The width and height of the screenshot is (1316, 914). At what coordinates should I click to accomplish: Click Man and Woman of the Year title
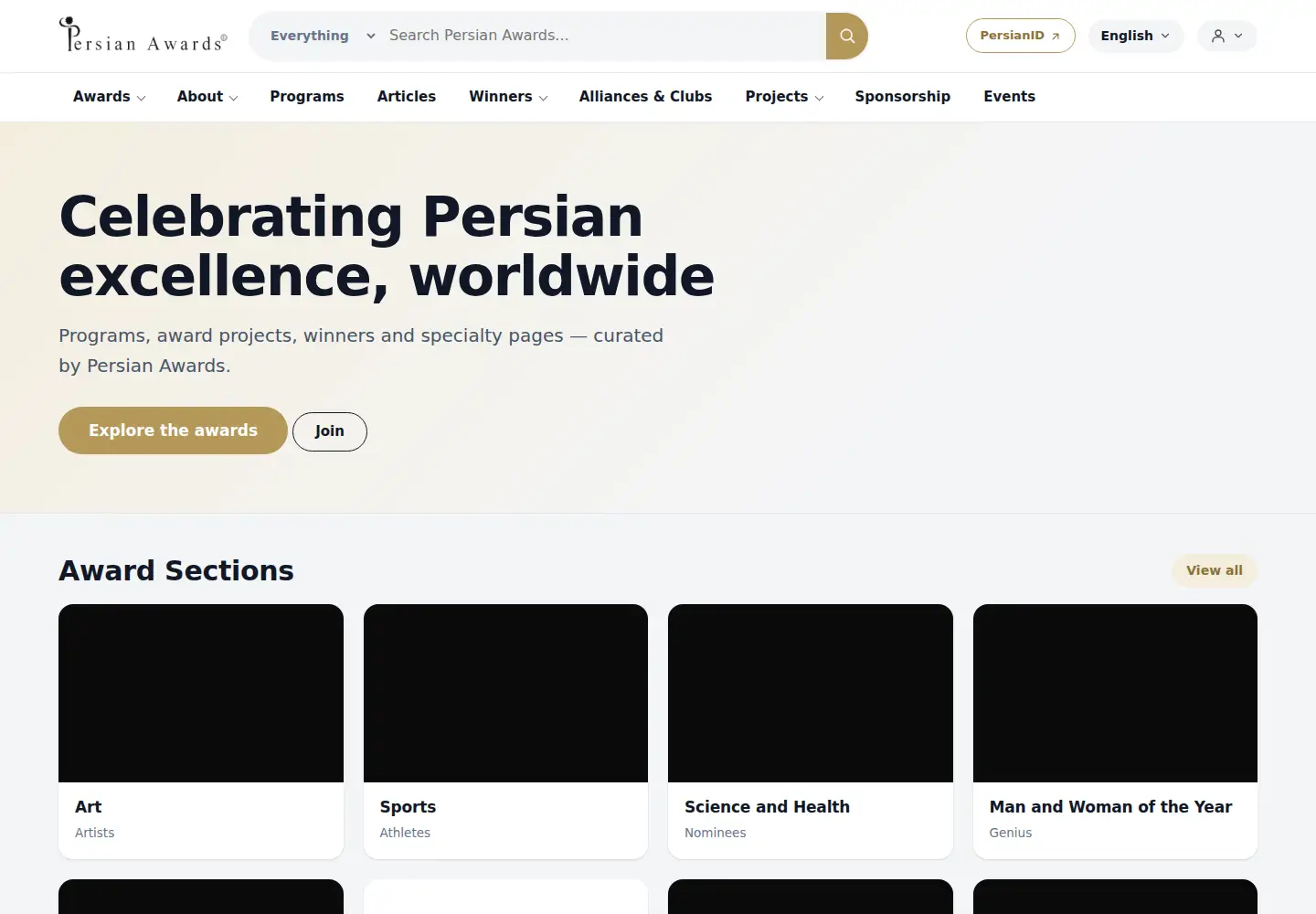[x=1110, y=807]
